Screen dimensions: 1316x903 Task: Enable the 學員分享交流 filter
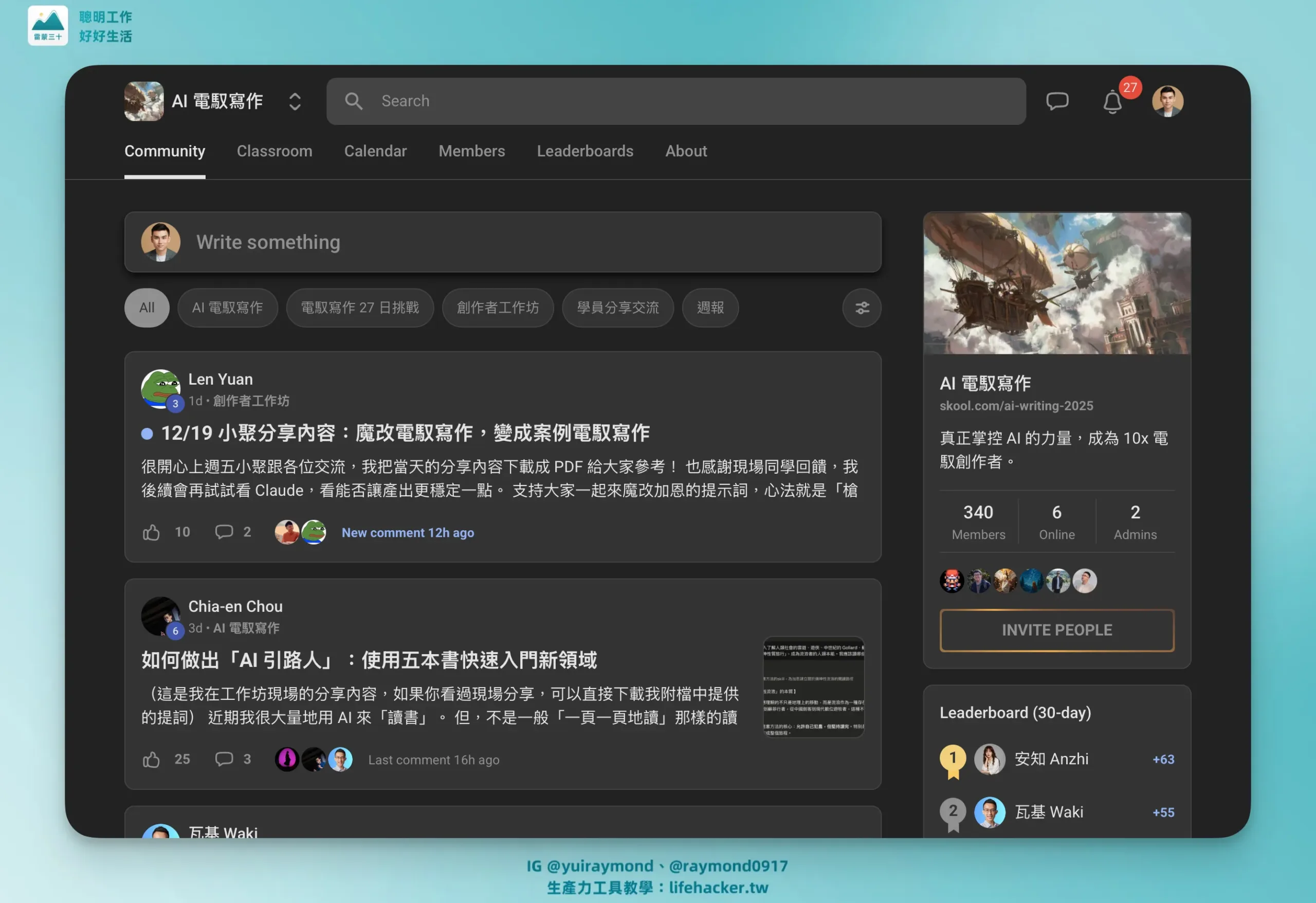pyautogui.click(x=617, y=308)
